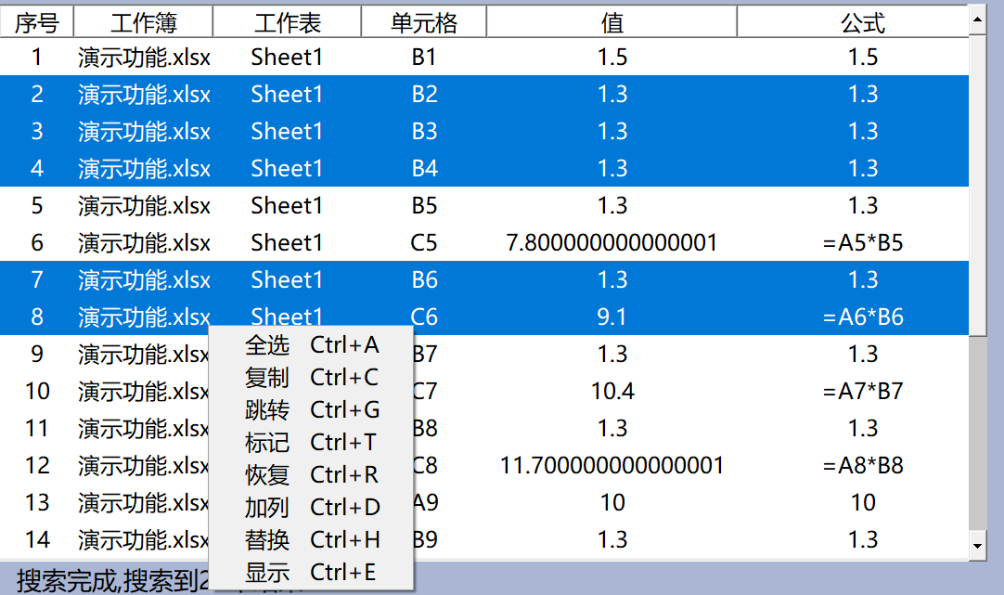Image resolution: width=1004 pixels, height=595 pixels.
Task: Select 恢复 from the context menu
Action: (311, 474)
